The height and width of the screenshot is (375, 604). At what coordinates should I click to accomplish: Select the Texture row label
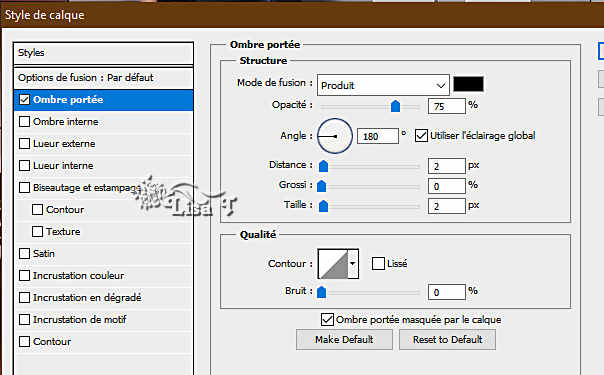coord(63,231)
